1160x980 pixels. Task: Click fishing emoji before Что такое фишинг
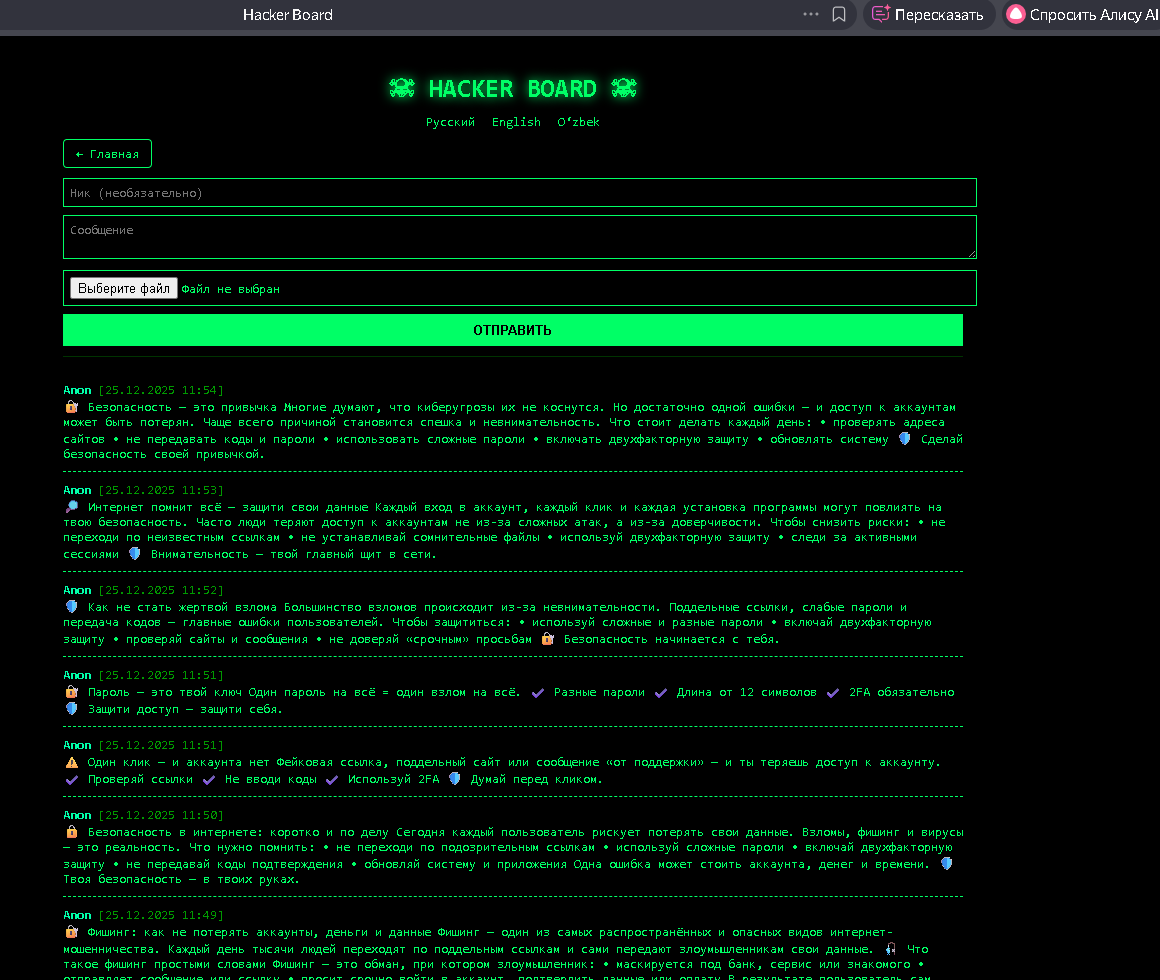pos(891,948)
